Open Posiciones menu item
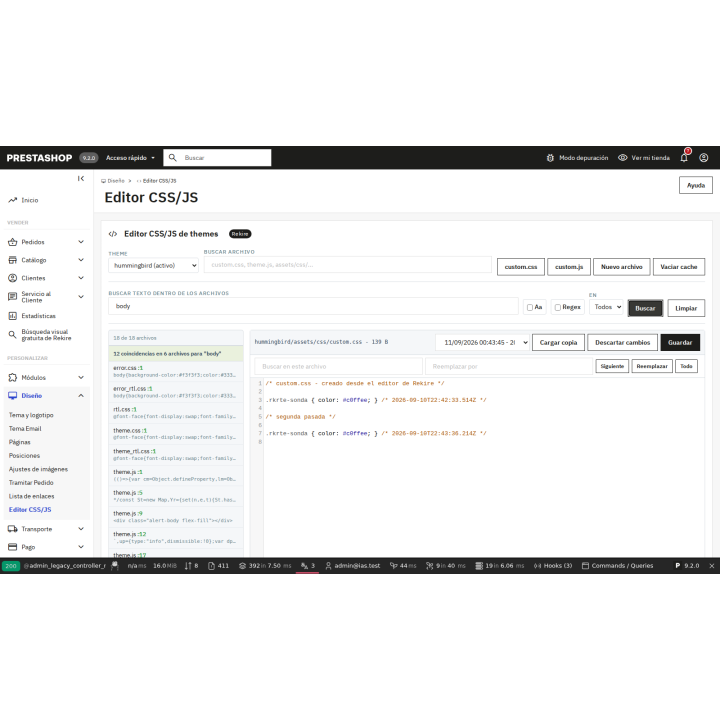720x720 pixels. [x=24, y=456]
